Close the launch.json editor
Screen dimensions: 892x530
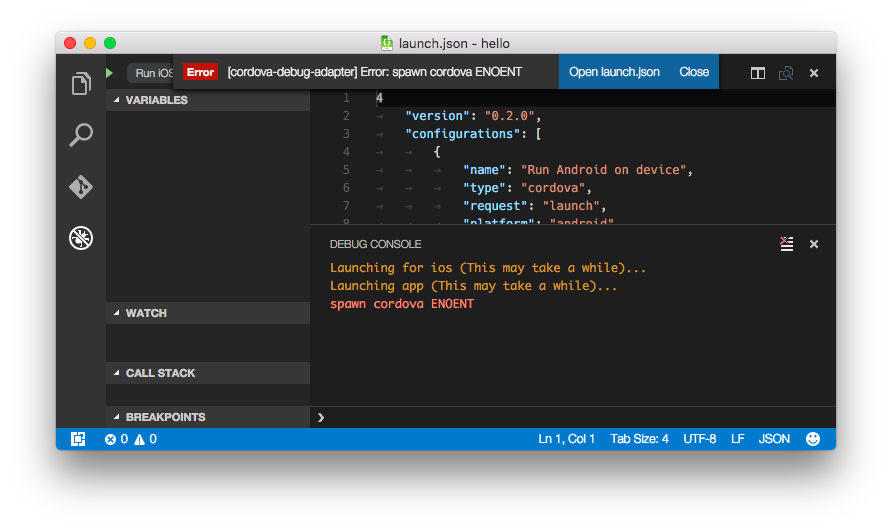[x=813, y=73]
